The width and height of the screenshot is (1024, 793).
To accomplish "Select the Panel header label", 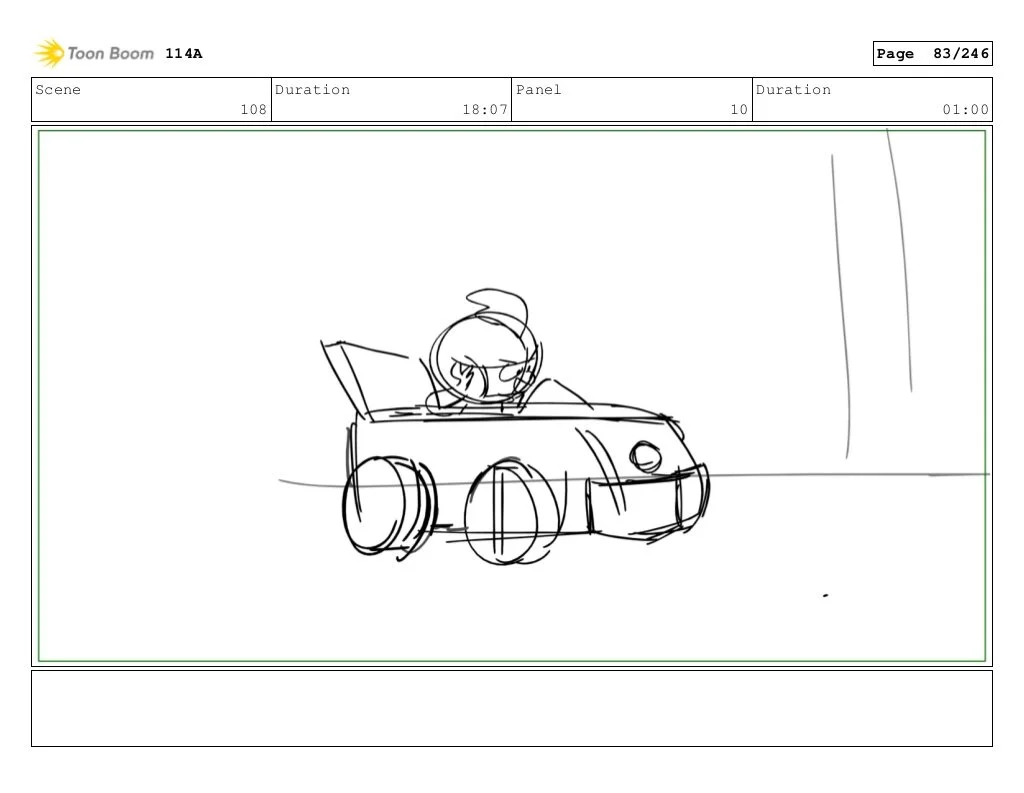I will [538, 89].
